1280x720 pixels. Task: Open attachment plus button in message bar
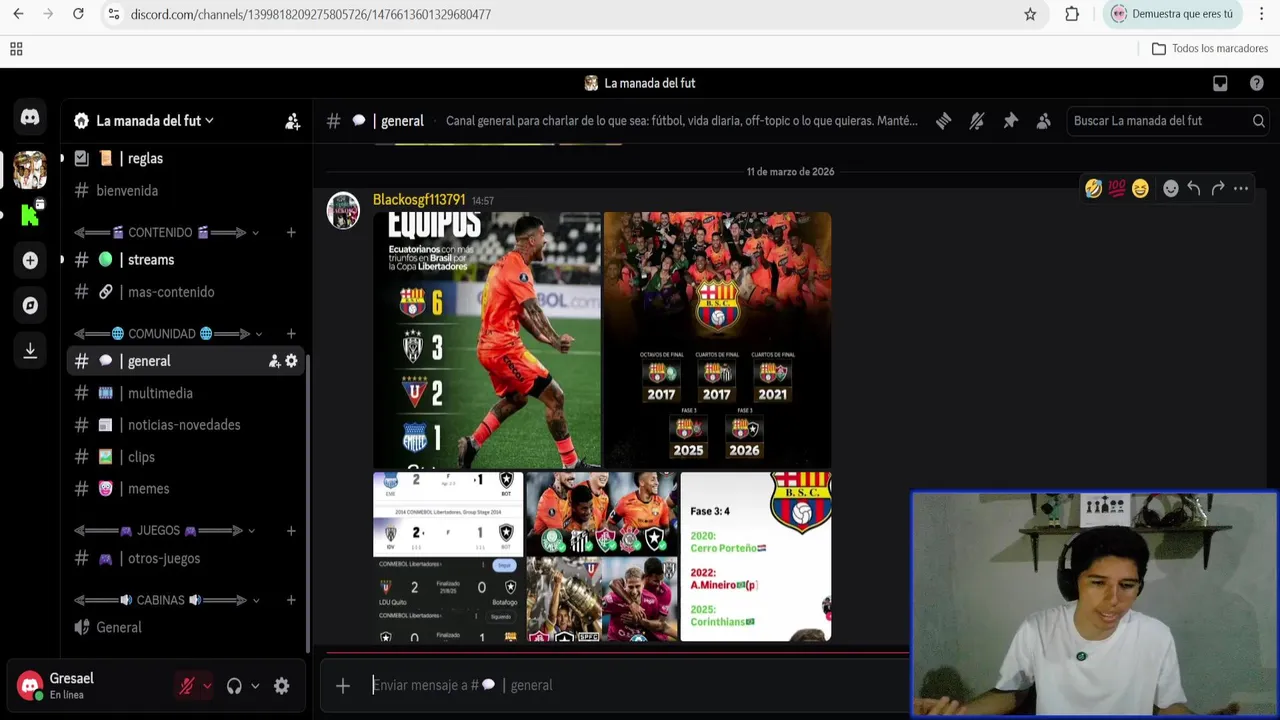[343, 685]
